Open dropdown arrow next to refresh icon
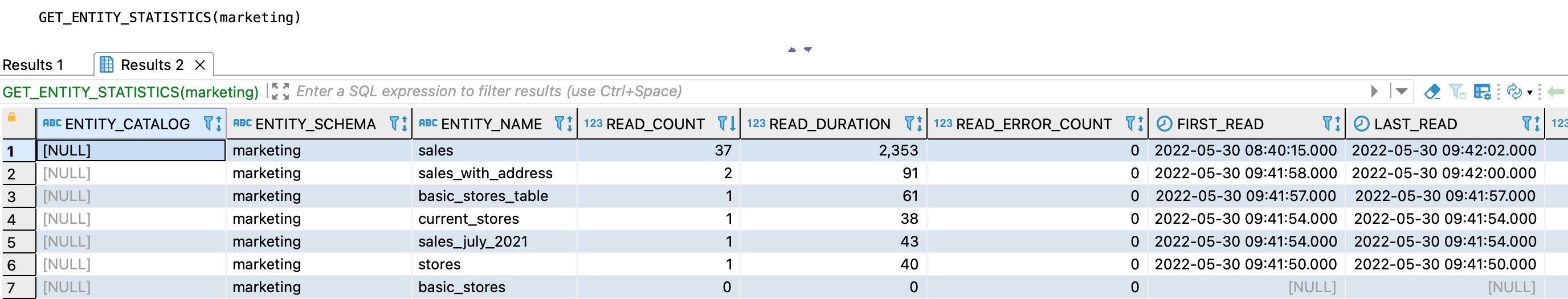 tap(1529, 93)
